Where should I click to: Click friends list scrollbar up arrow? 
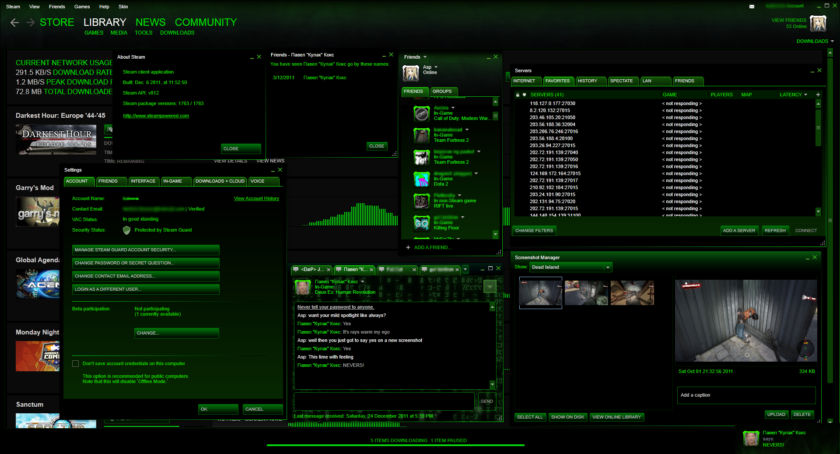pos(495,102)
